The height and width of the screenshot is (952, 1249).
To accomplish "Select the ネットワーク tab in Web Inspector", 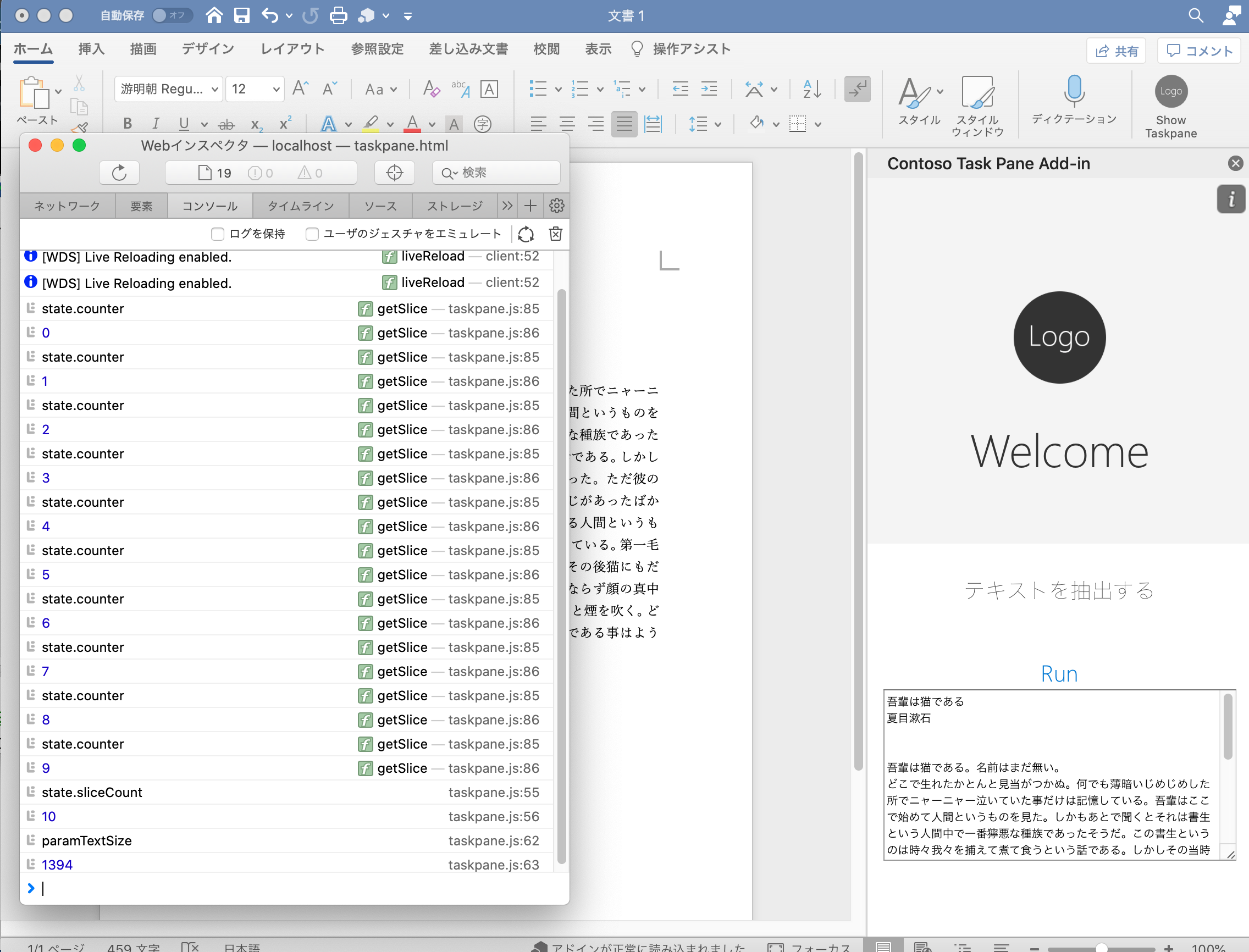I will [x=68, y=206].
